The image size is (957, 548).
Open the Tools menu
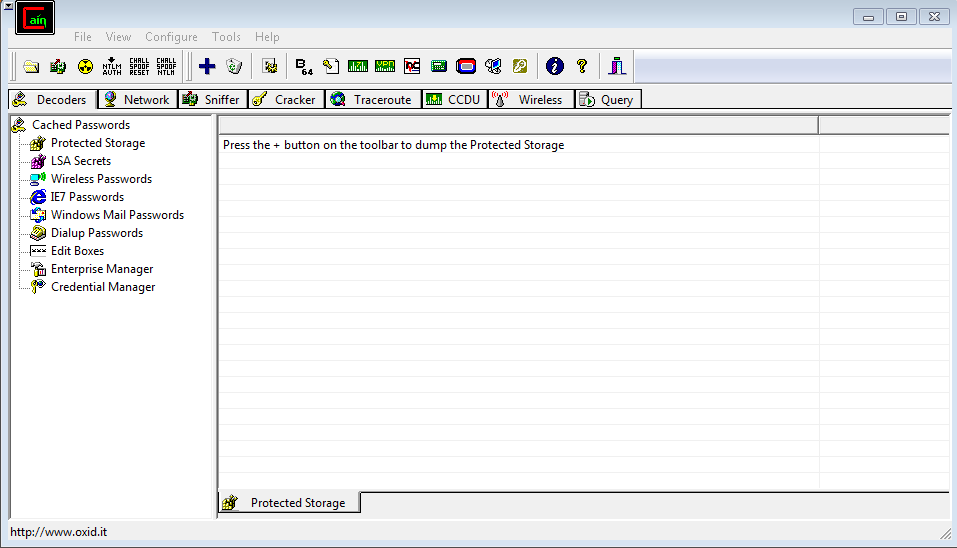point(226,37)
